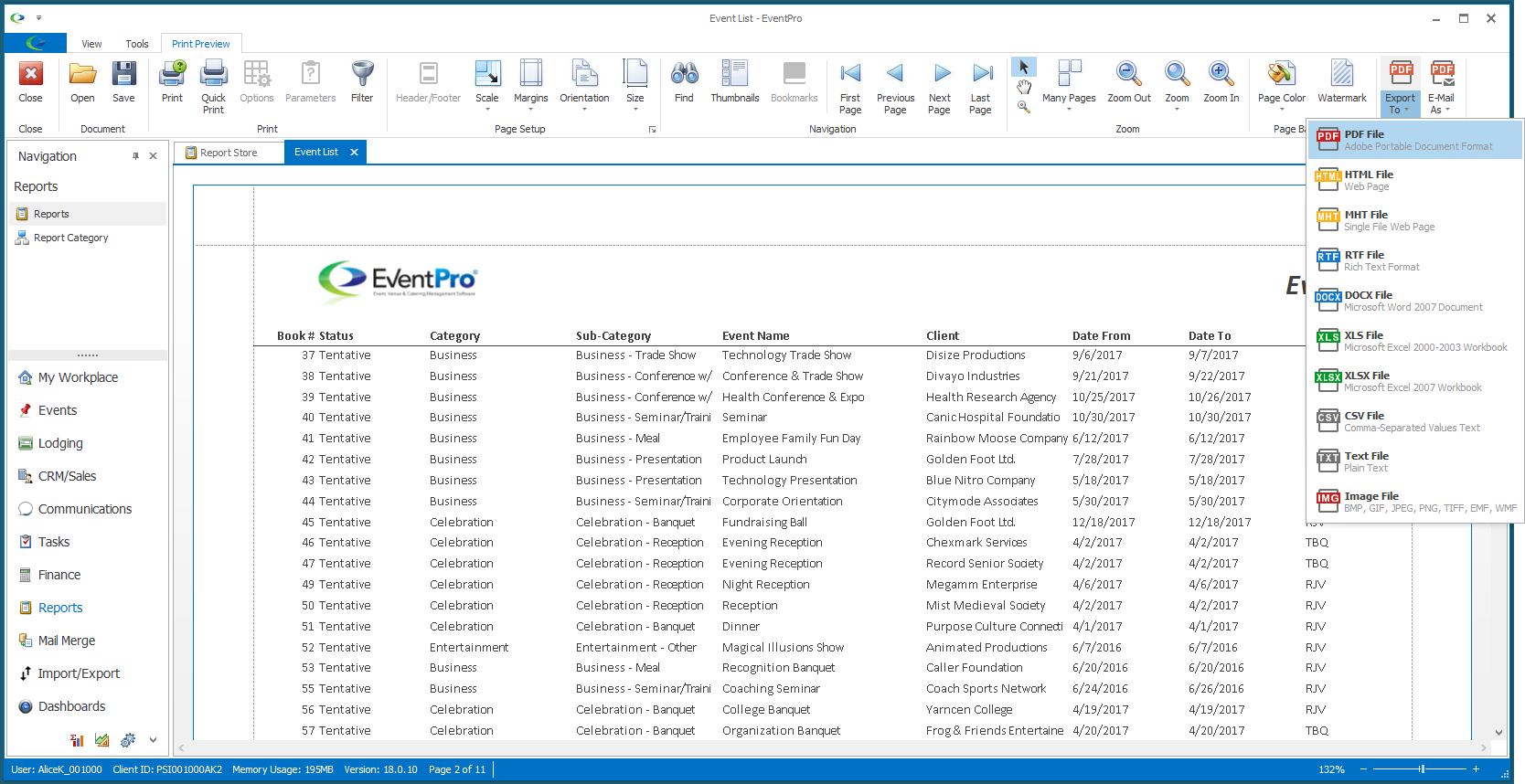Screen dimensions: 1525x784
Task: Click the Close print preview icon
Action: point(30,75)
